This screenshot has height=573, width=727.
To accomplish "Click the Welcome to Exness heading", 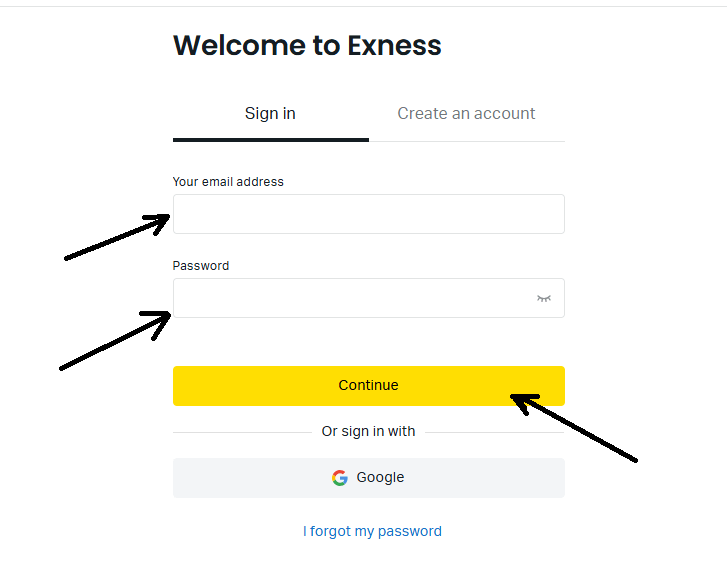I will pyautogui.click(x=307, y=45).
